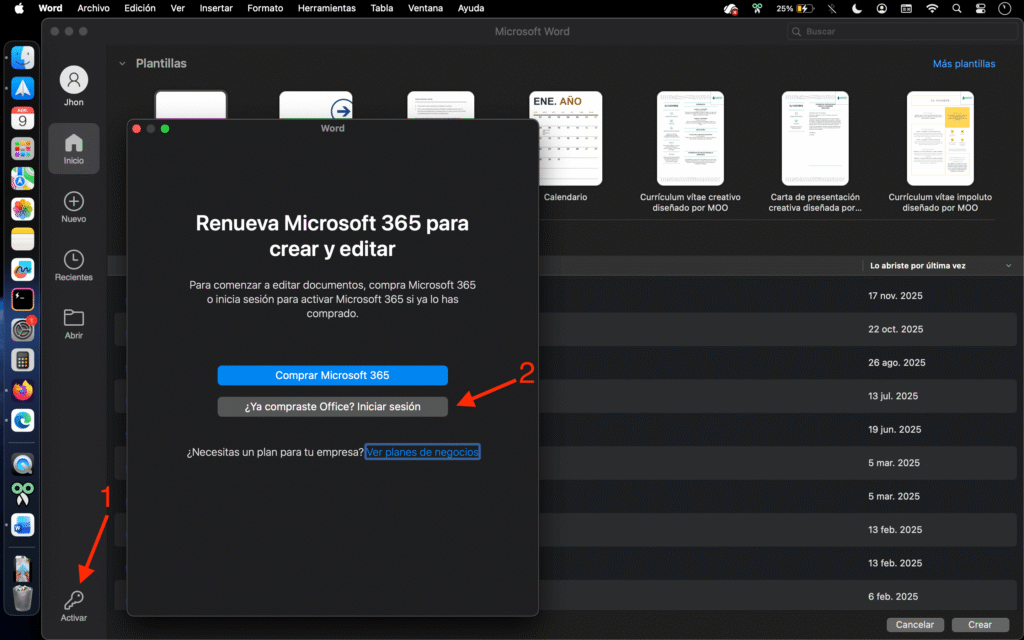
Task: Open the Insertar menu
Action: (216, 8)
